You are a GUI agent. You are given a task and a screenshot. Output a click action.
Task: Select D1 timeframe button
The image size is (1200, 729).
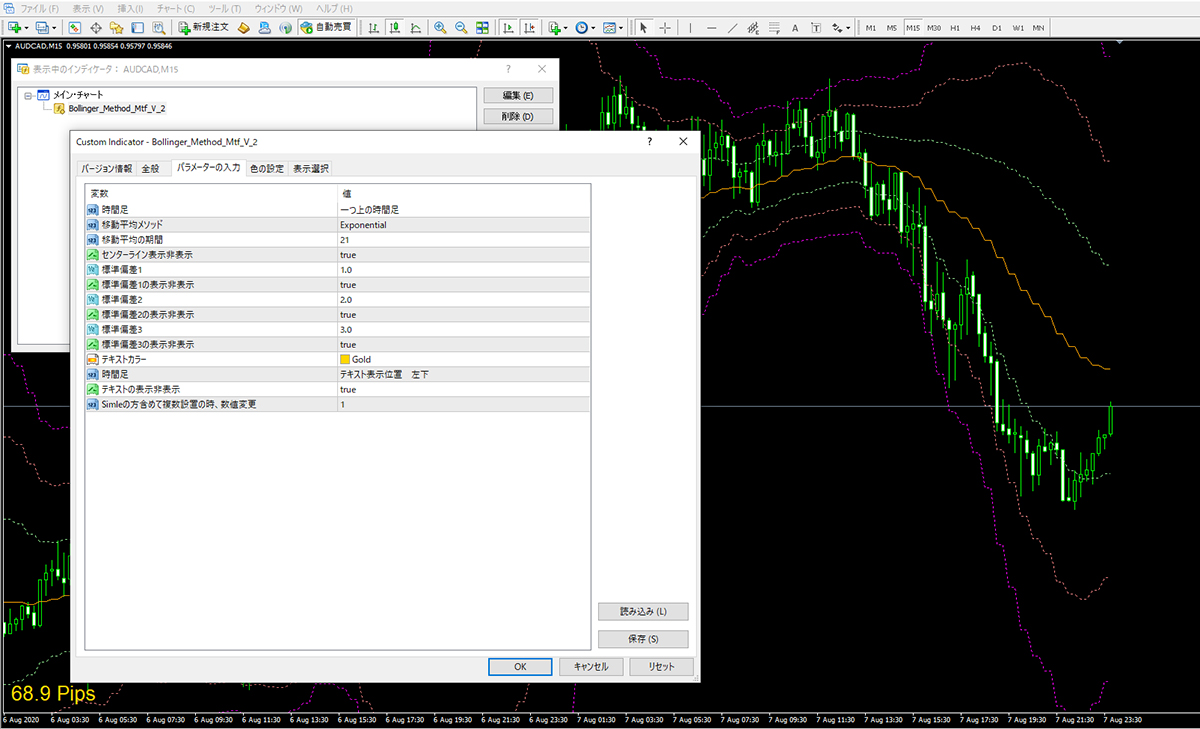pyautogui.click(x=997, y=27)
